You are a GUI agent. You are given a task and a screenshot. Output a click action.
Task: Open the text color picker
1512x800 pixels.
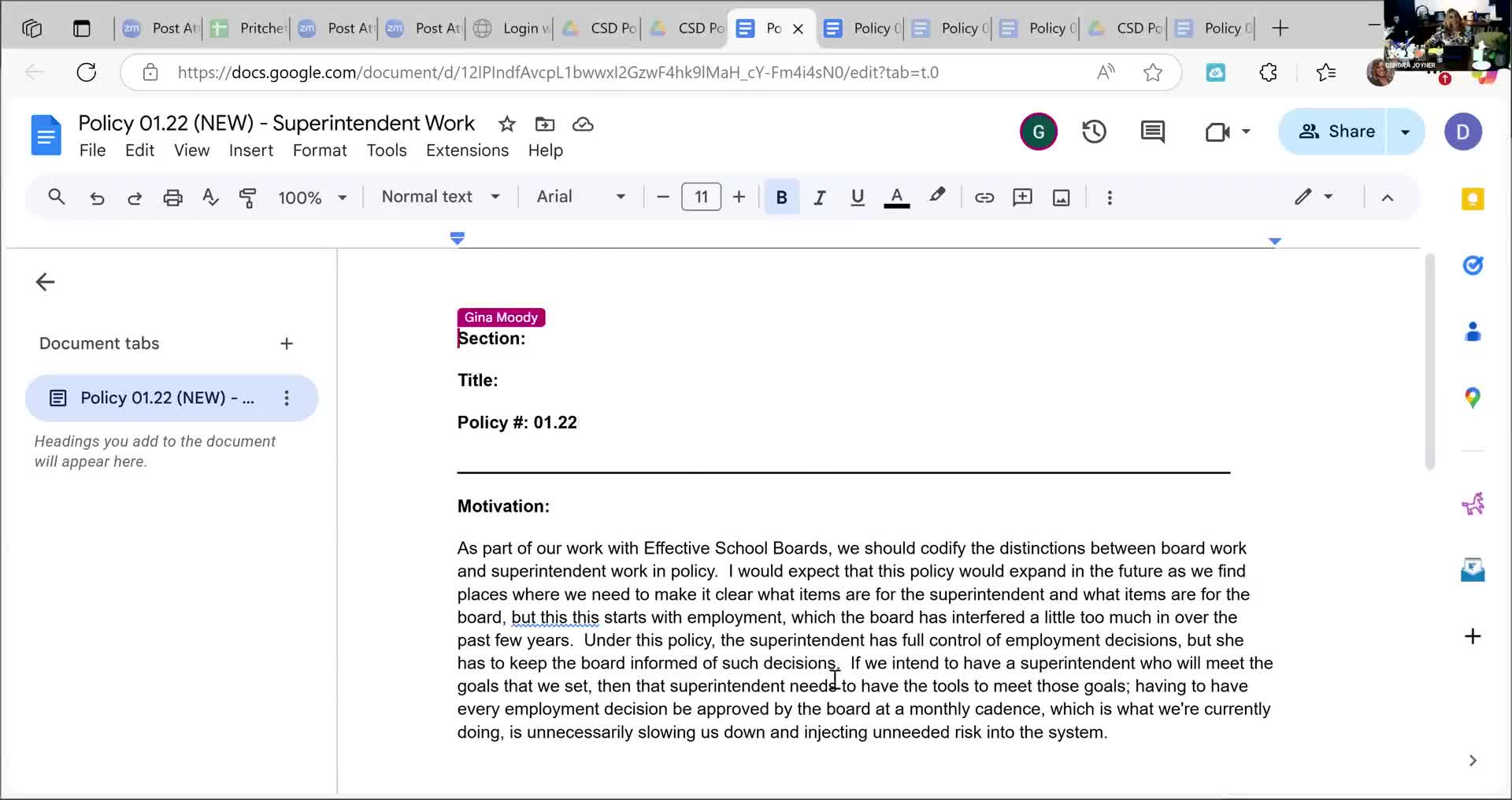pos(896,198)
